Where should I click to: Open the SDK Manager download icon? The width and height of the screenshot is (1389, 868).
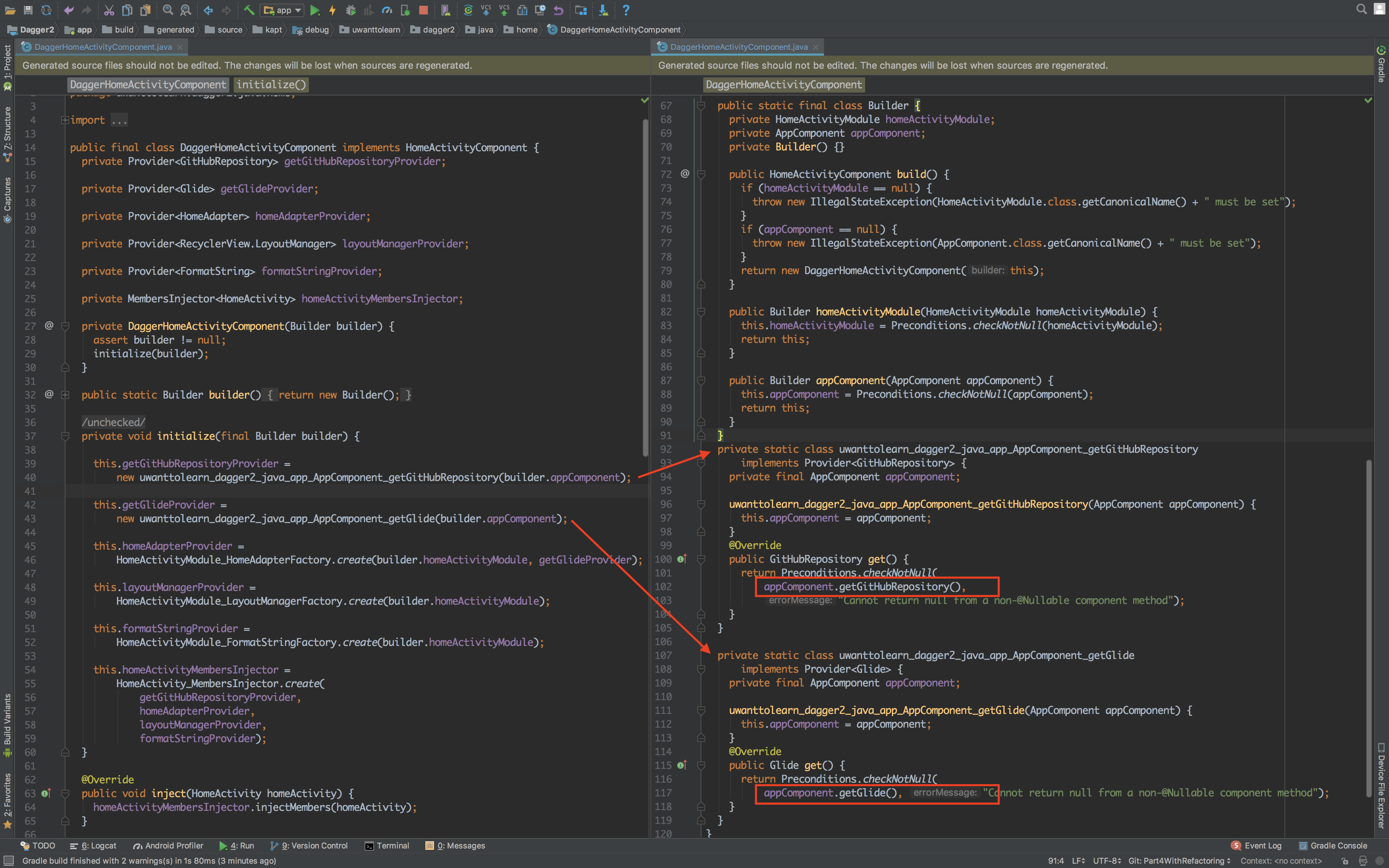pyautogui.click(x=603, y=10)
